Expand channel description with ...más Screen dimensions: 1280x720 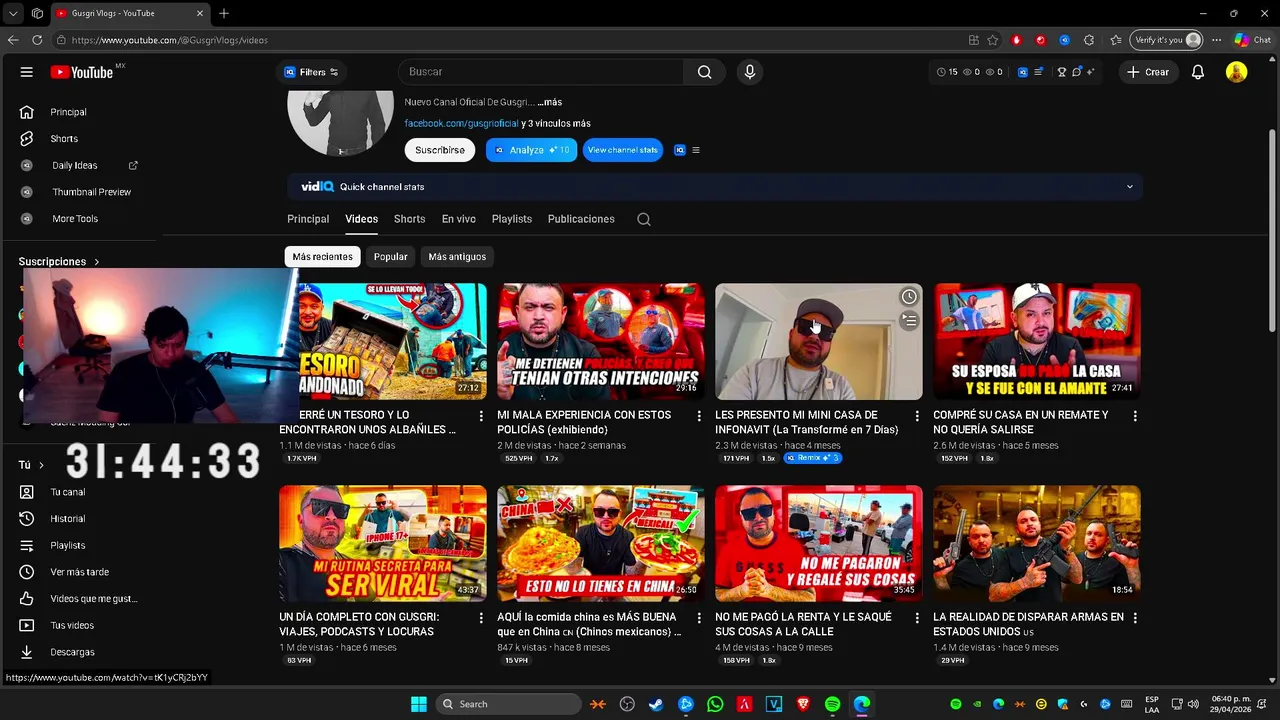[550, 102]
